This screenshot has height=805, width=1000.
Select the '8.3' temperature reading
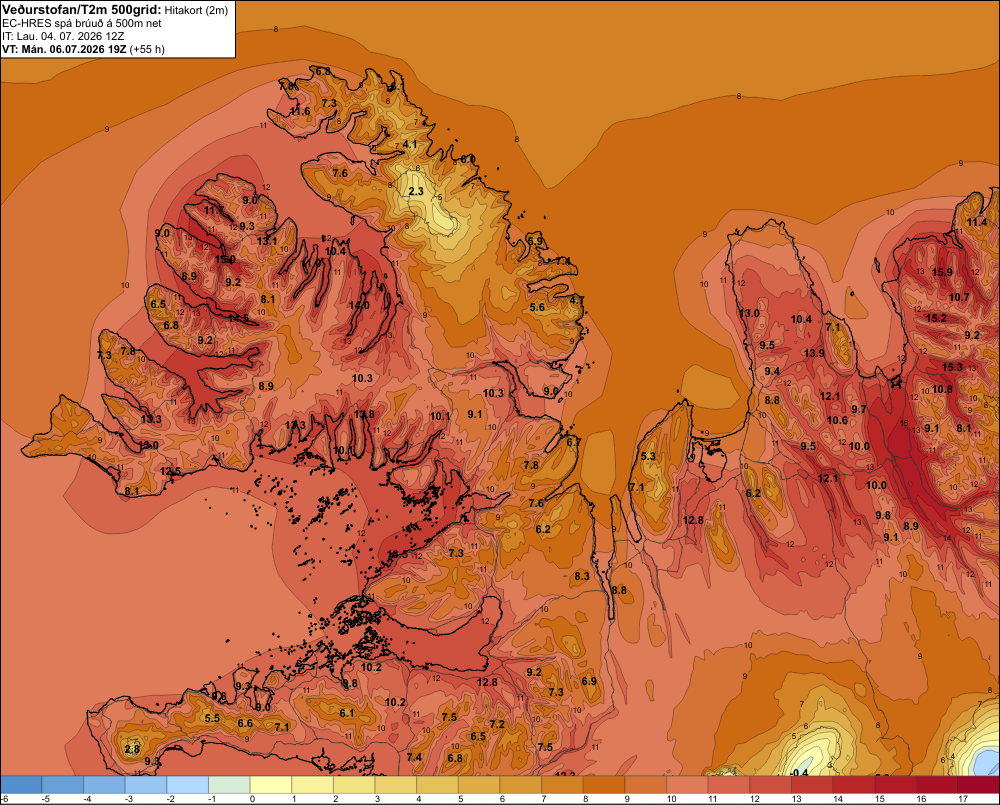pyautogui.click(x=582, y=577)
